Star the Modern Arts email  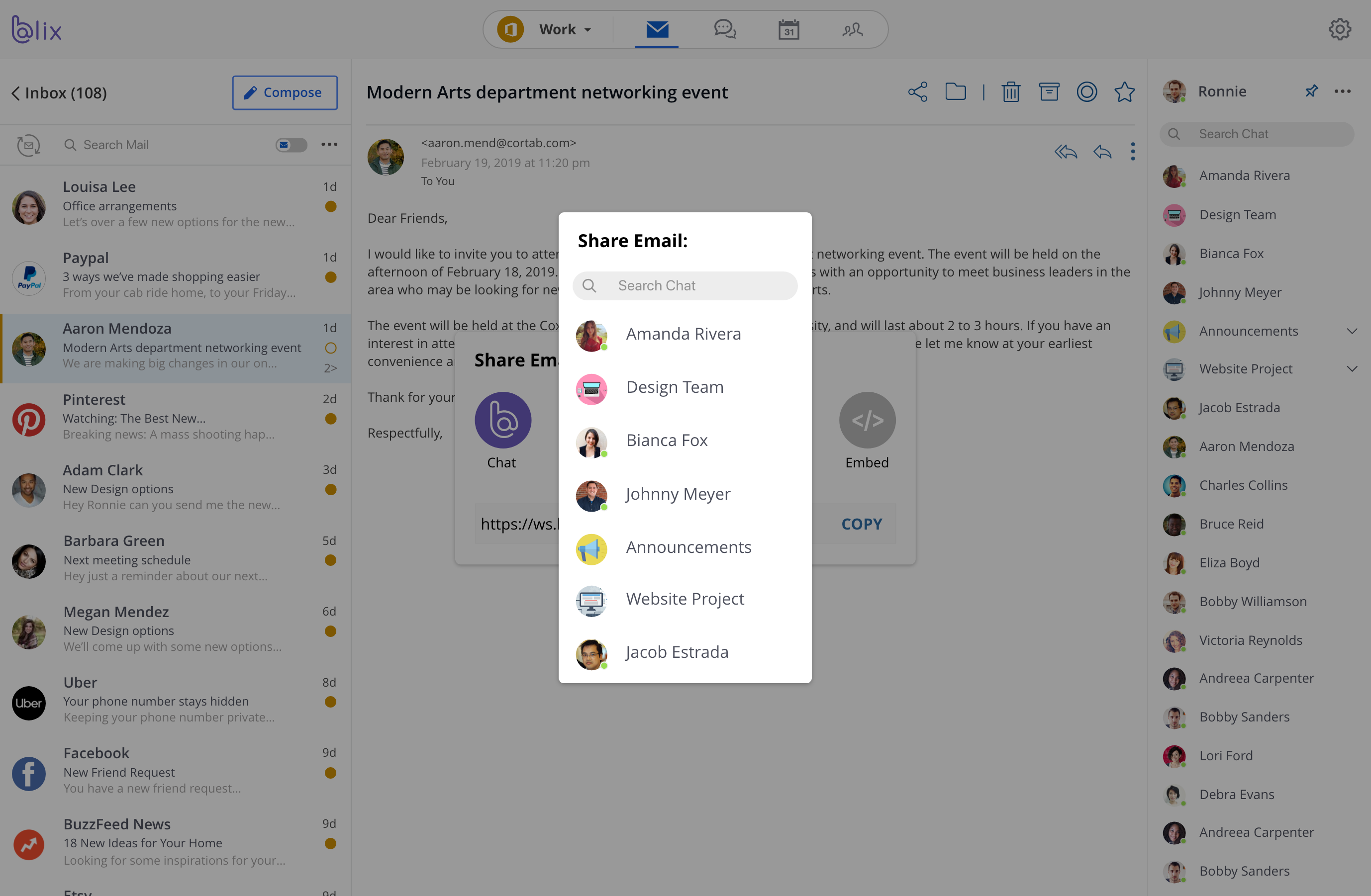coord(1124,92)
